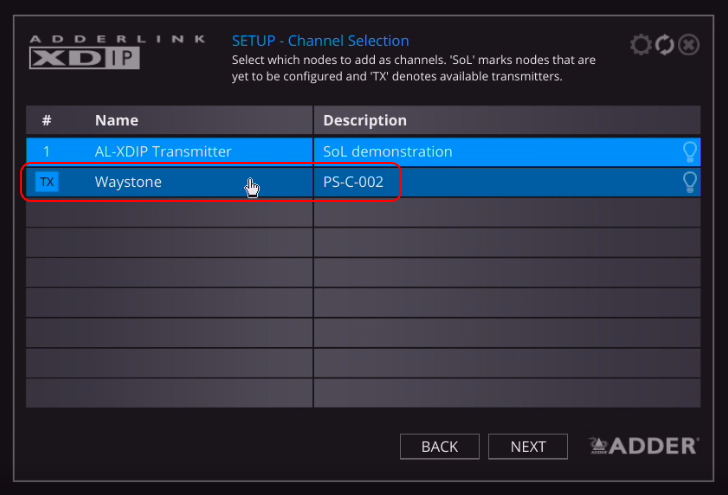Click the PS-C-002 description cell
The height and width of the screenshot is (495, 728).
tap(353, 182)
